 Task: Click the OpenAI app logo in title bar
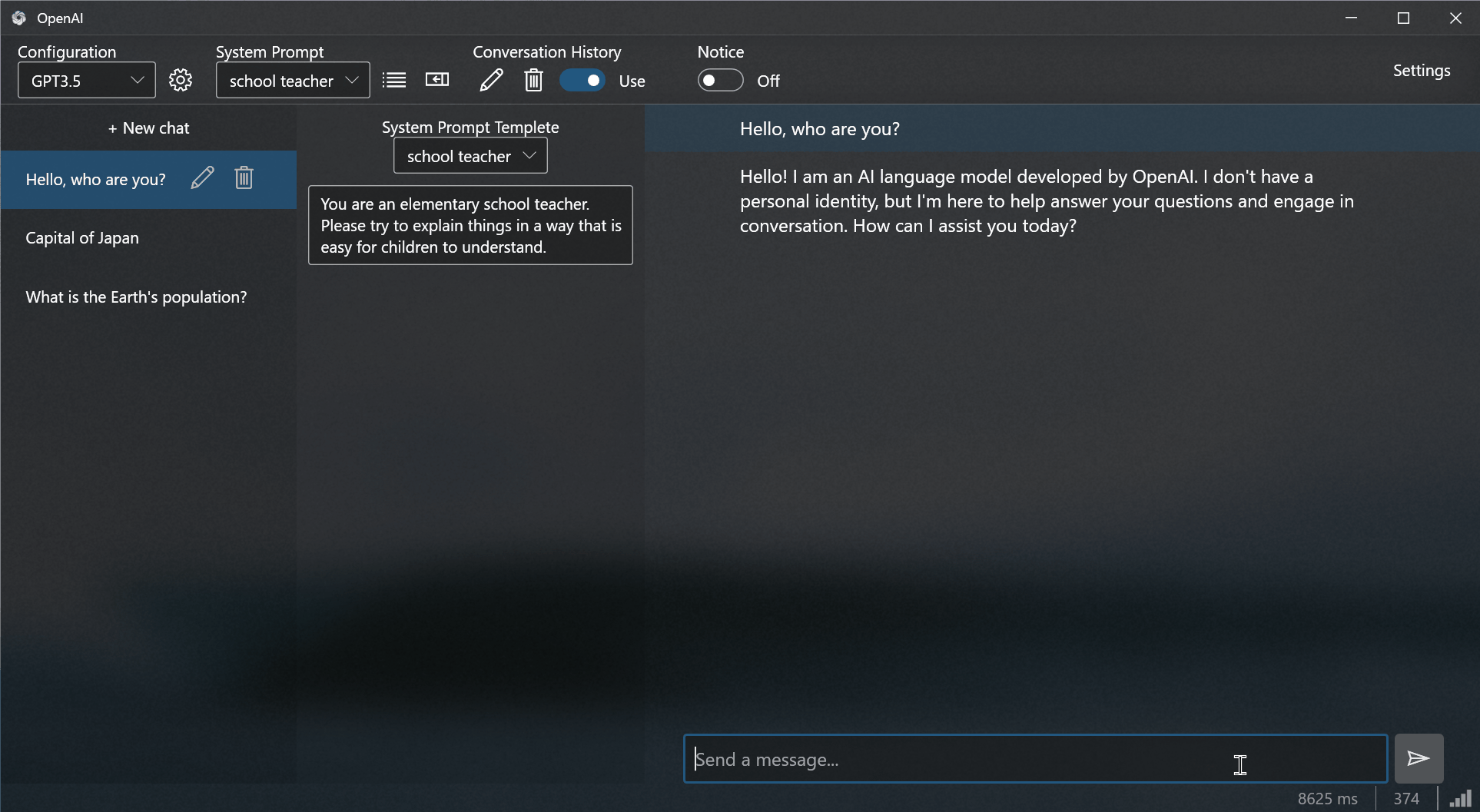(x=19, y=18)
